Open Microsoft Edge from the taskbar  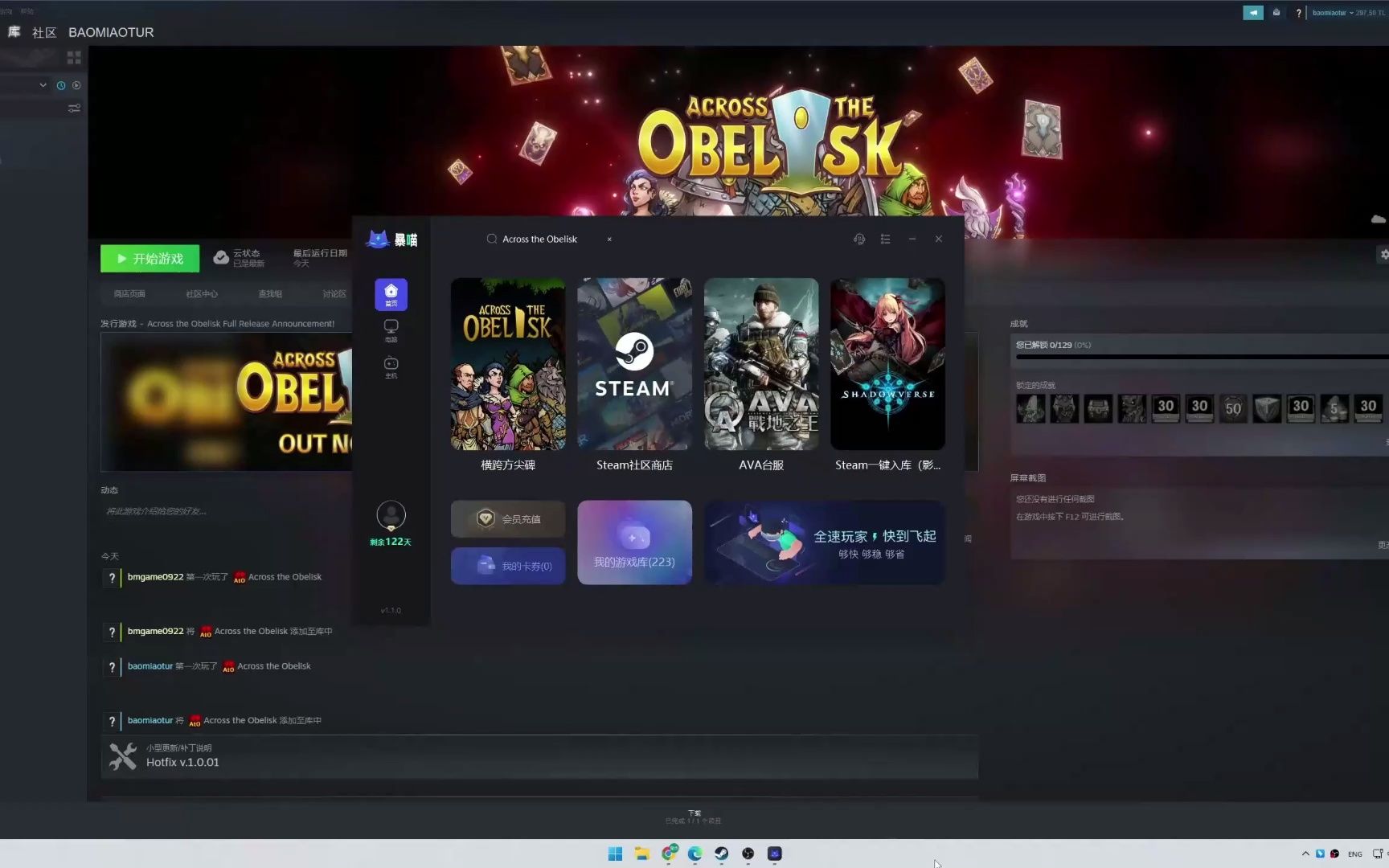point(694,854)
